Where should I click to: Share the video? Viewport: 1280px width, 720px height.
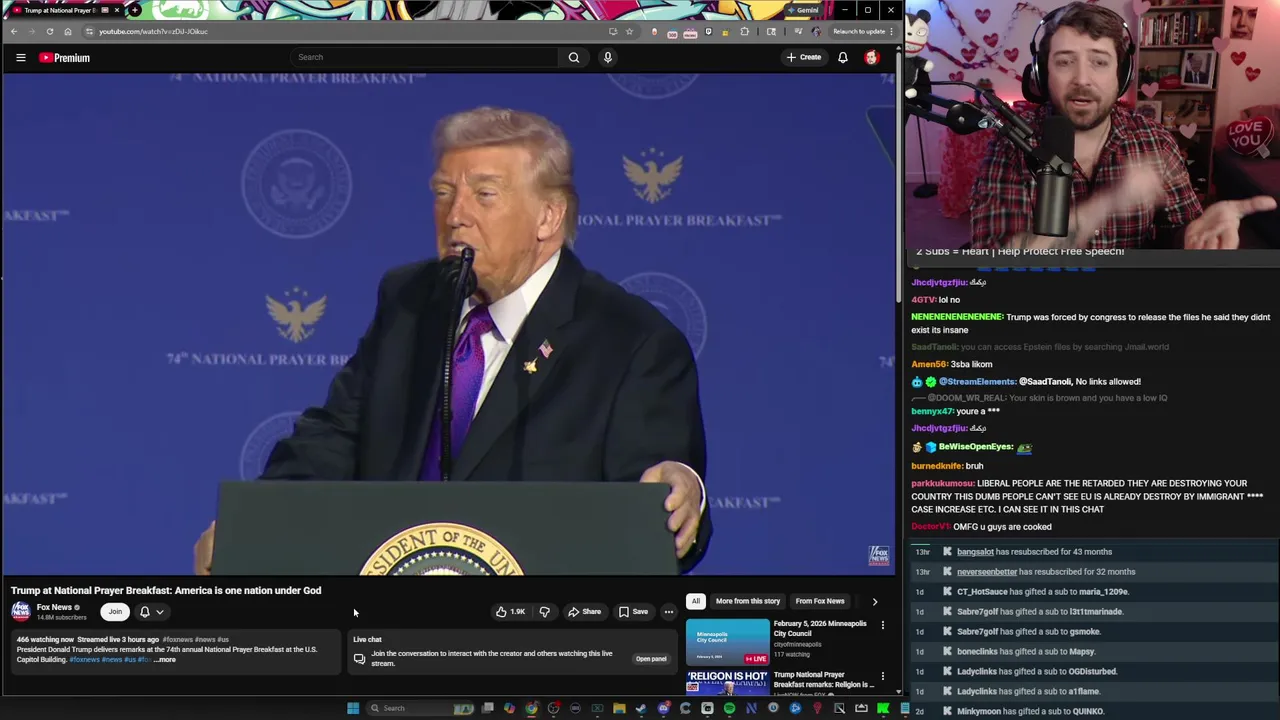[x=585, y=612]
